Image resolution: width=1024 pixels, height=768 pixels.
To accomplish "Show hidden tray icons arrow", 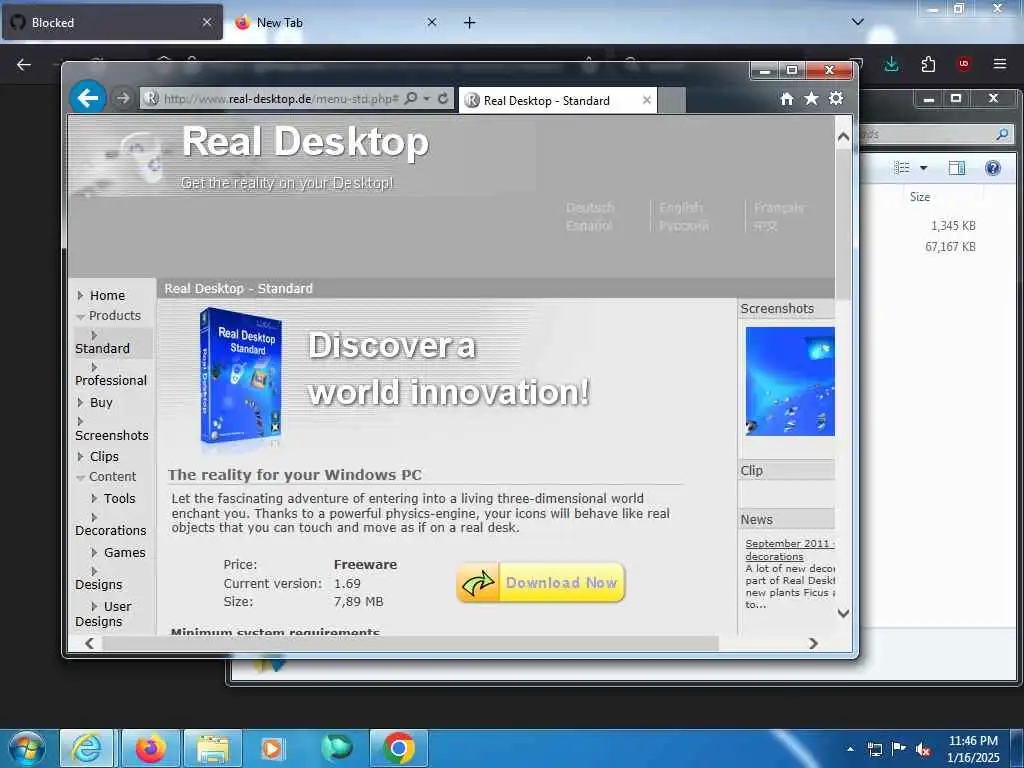I will [x=850, y=749].
